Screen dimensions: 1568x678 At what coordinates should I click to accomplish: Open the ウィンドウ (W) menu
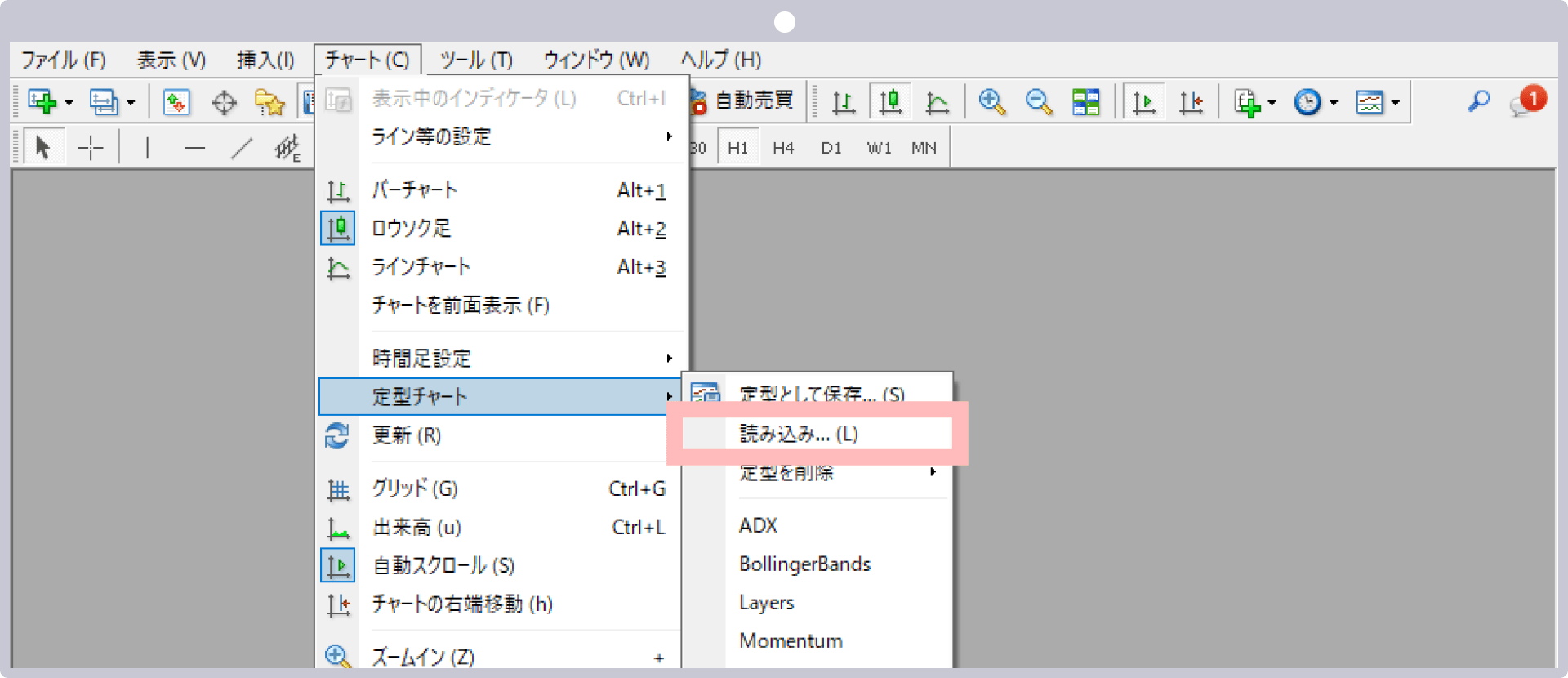tap(597, 60)
